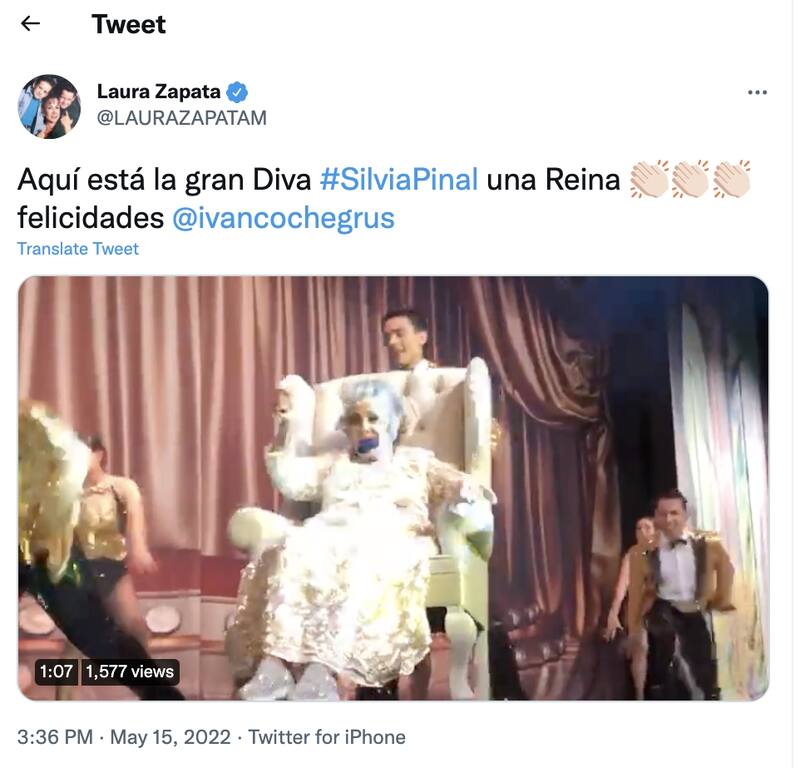Click the Twitter for iPhone source link

(x=327, y=738)
